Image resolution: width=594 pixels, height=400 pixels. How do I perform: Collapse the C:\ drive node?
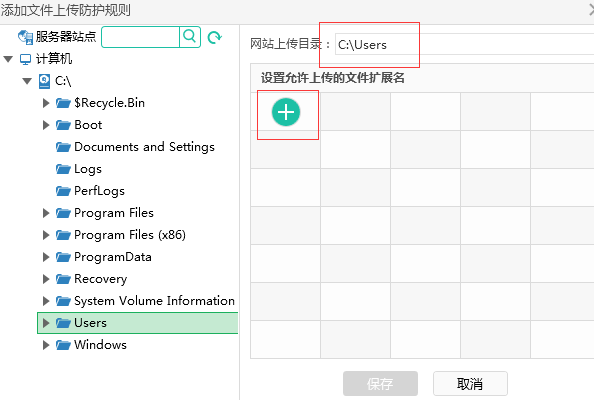coord(27,81)
